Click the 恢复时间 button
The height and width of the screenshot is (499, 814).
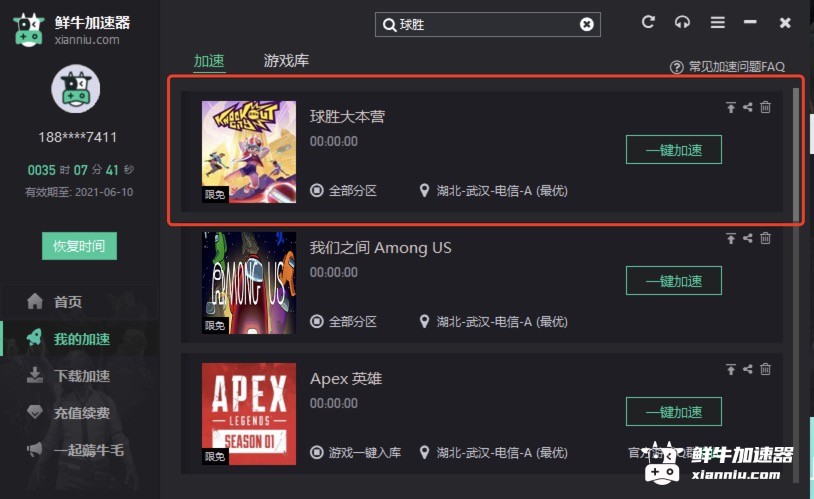point(79,246)
